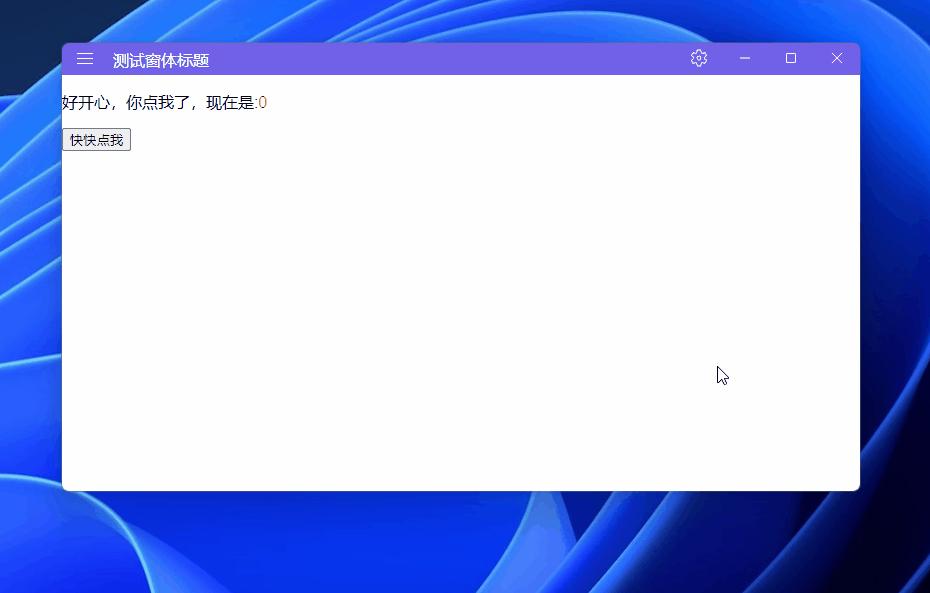Open the settings gear in the title bar
The width and height of the screenshot is (930, 593).
click(x=697, y=58)
